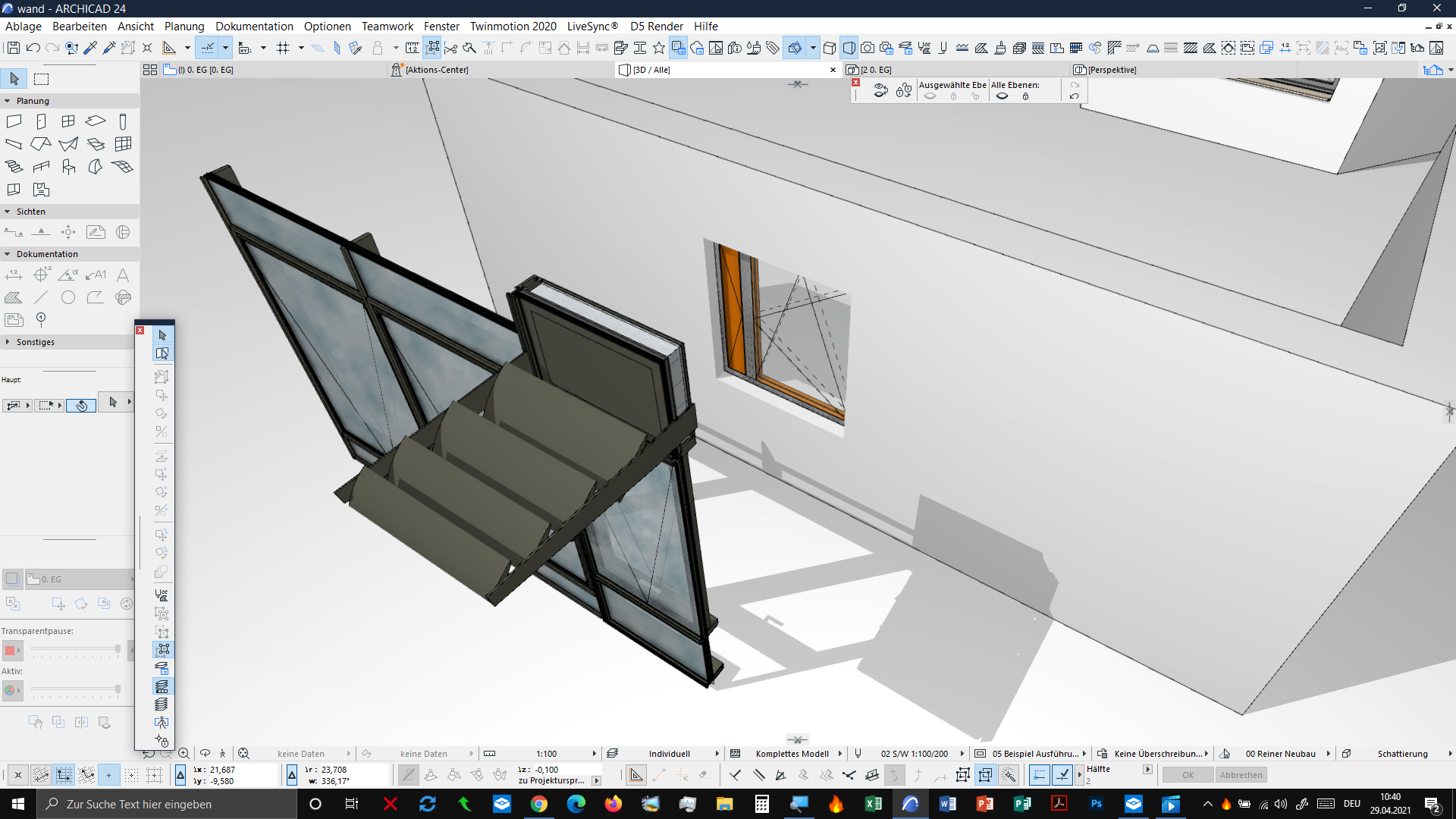Activate the Marquee selection tool
Viewport: 1456px width, 819px height.
tap(42, 79)
